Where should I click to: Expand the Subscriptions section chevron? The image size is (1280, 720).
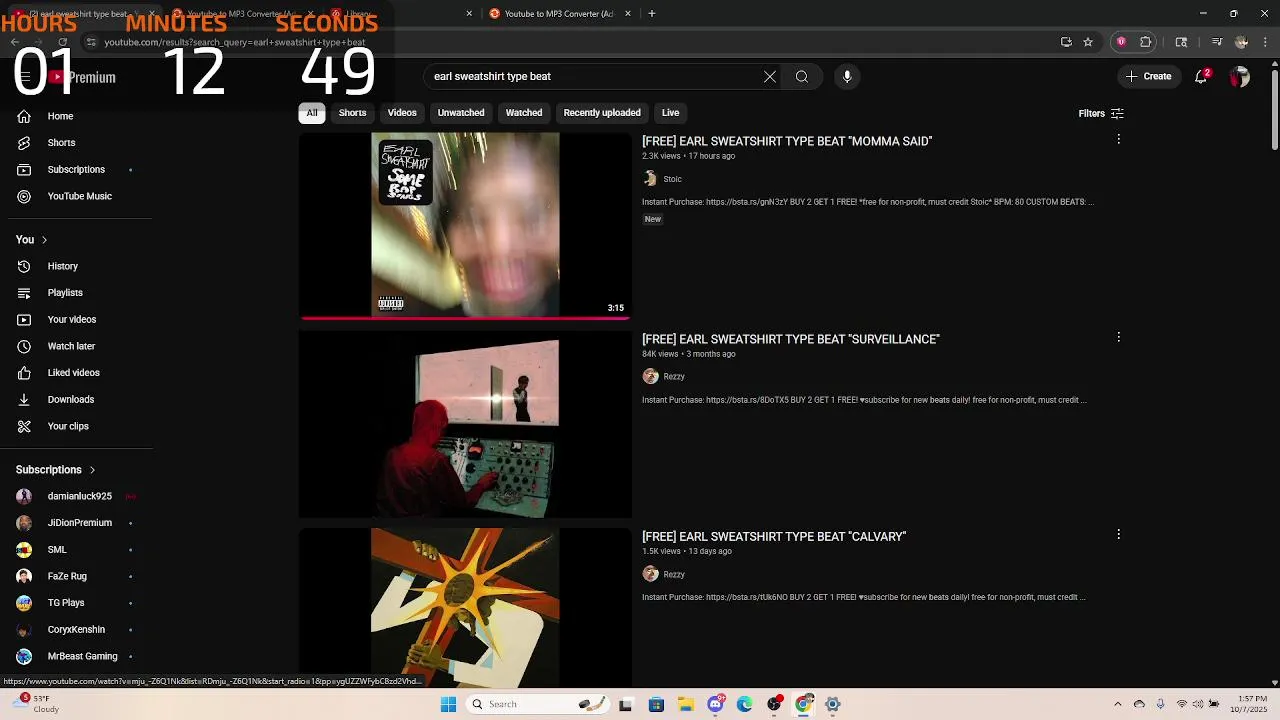click(92, 470)
